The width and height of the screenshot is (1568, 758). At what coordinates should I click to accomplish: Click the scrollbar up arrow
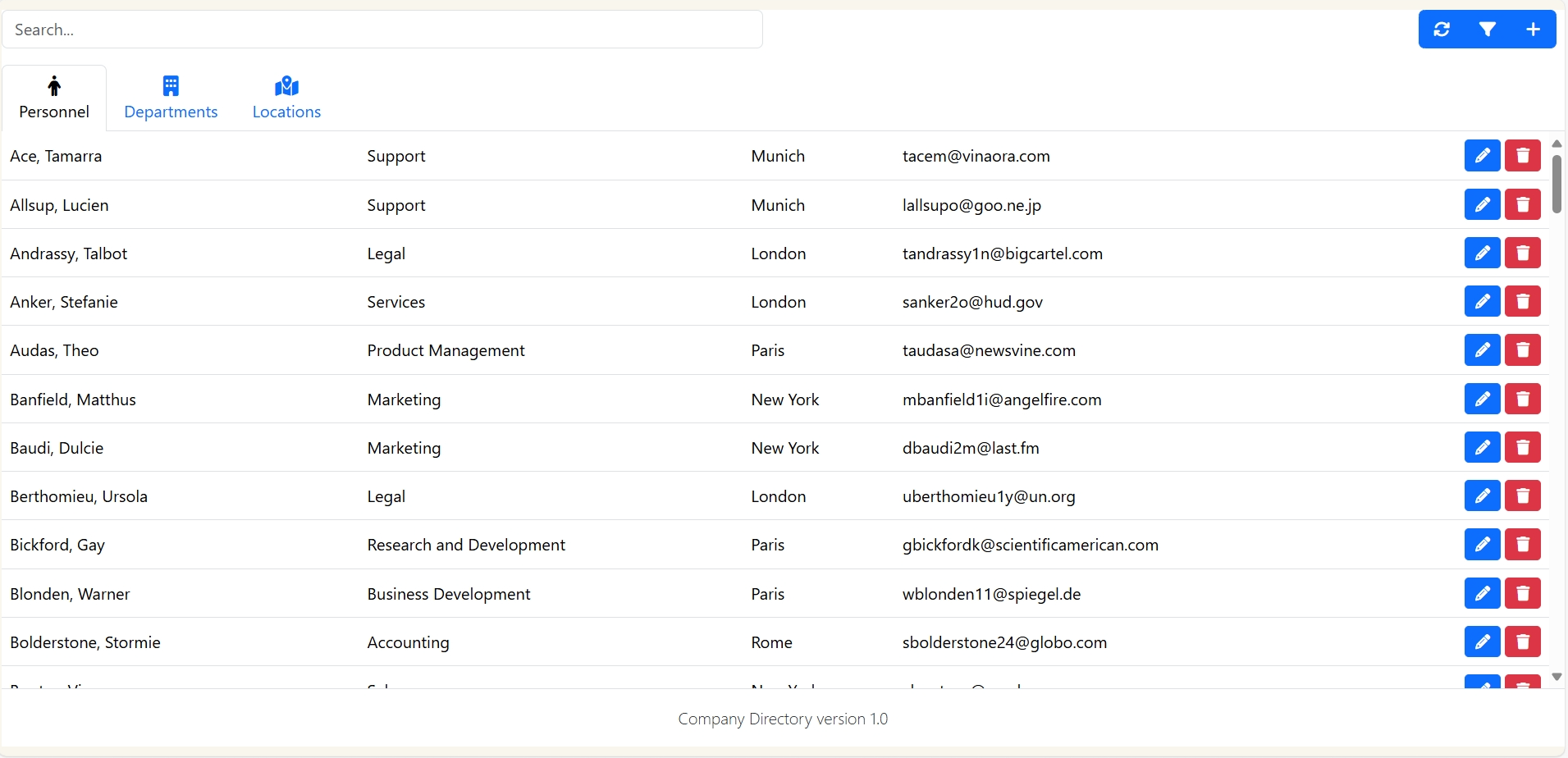coord(1557,142)
